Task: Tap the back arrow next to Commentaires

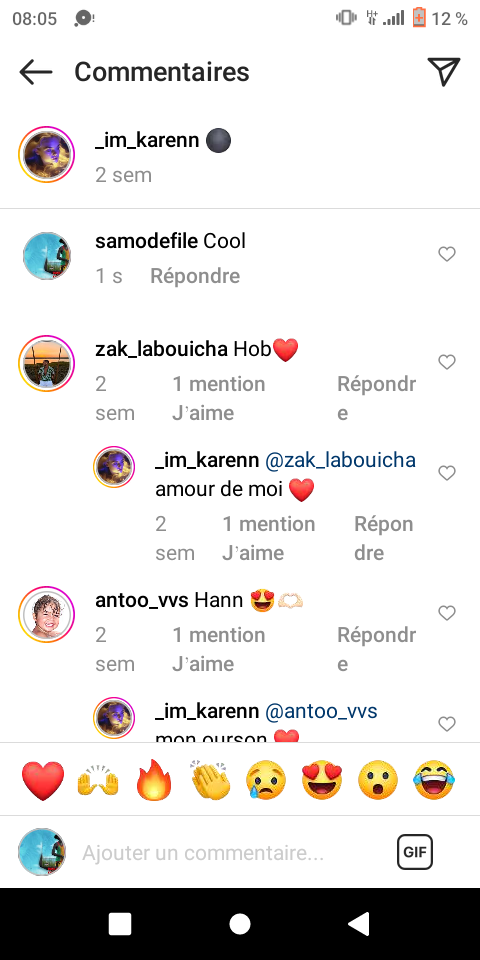Action: [36, 72]
